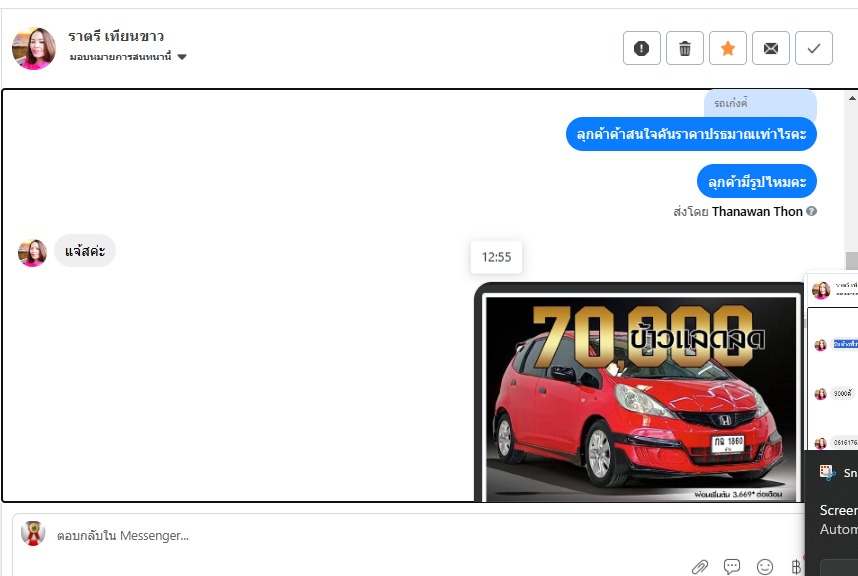Mark conversation done with checkmark button
Image resolution: width=858 pixels, height=576 pixels.
click(x=814, y=48)
